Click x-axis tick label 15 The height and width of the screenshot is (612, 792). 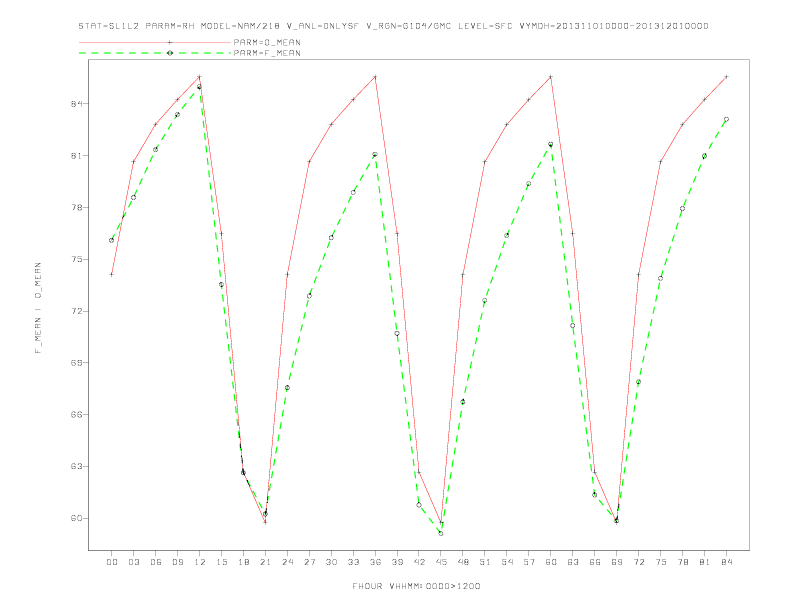click(x=221, y=562)
